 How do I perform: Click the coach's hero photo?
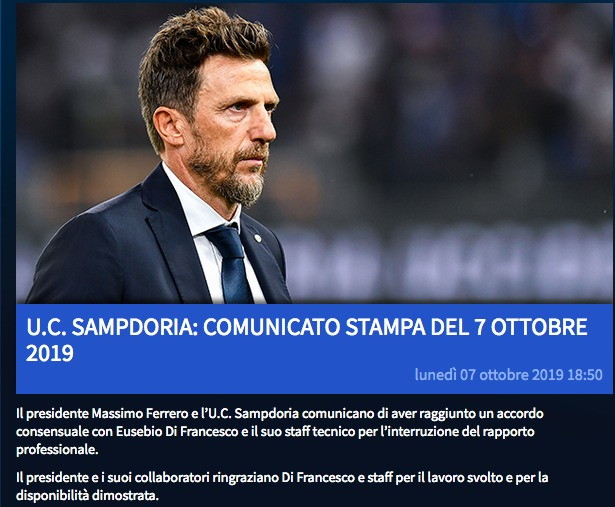[x=314, y=154]
